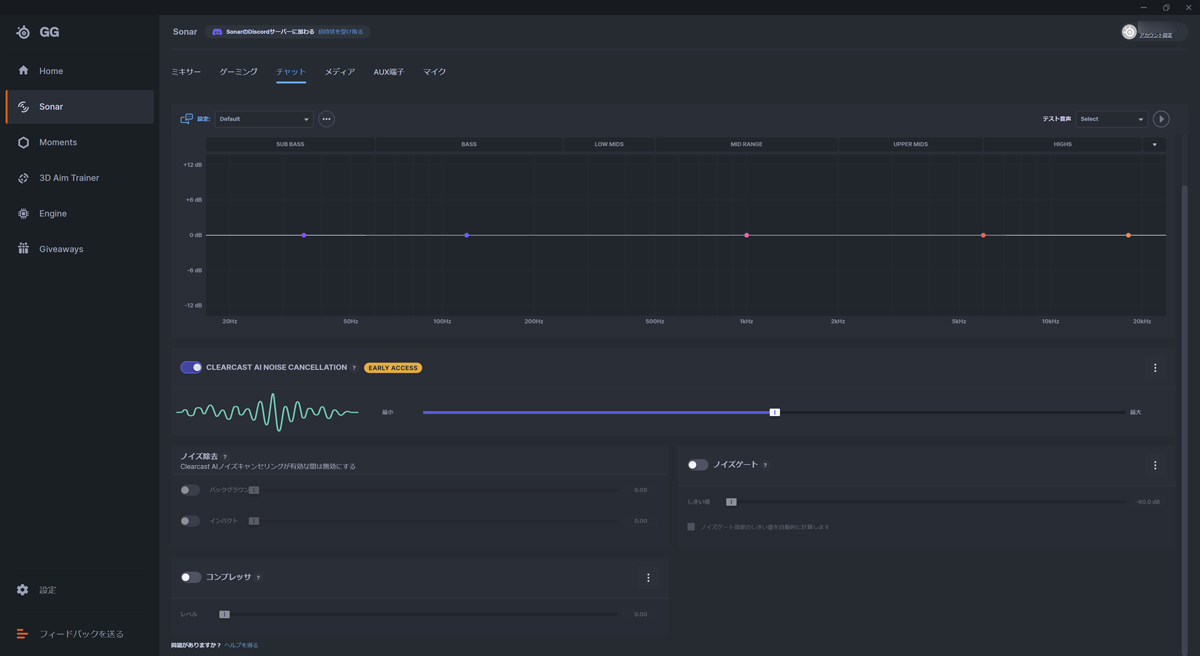Screen dimensions: 1200x656
Task: Select the Sonar sidebar icon
Action: (x=23, y=107)
